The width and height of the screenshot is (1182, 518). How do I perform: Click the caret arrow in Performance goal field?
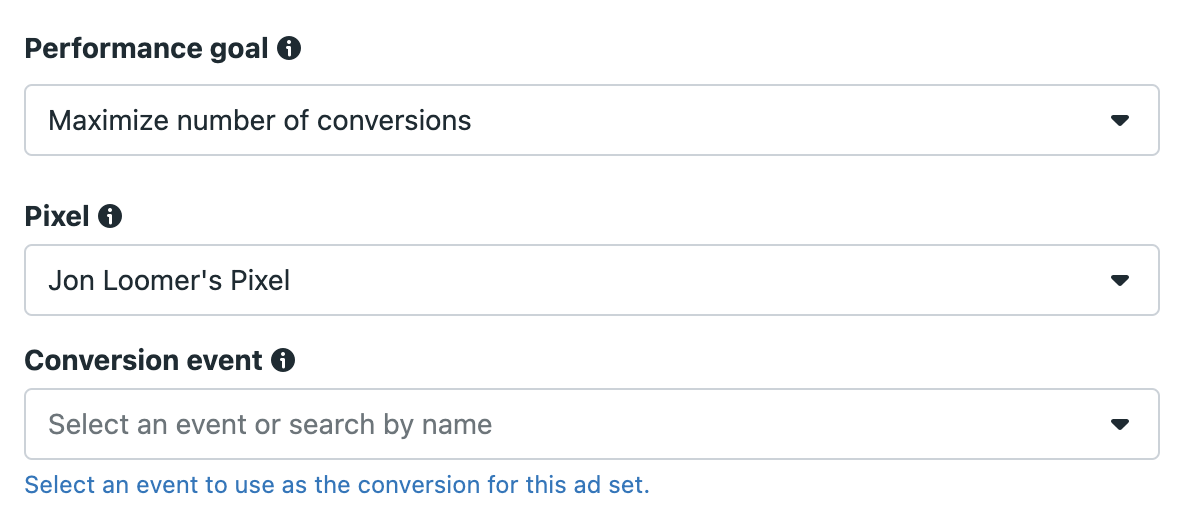coord(1119,121)
